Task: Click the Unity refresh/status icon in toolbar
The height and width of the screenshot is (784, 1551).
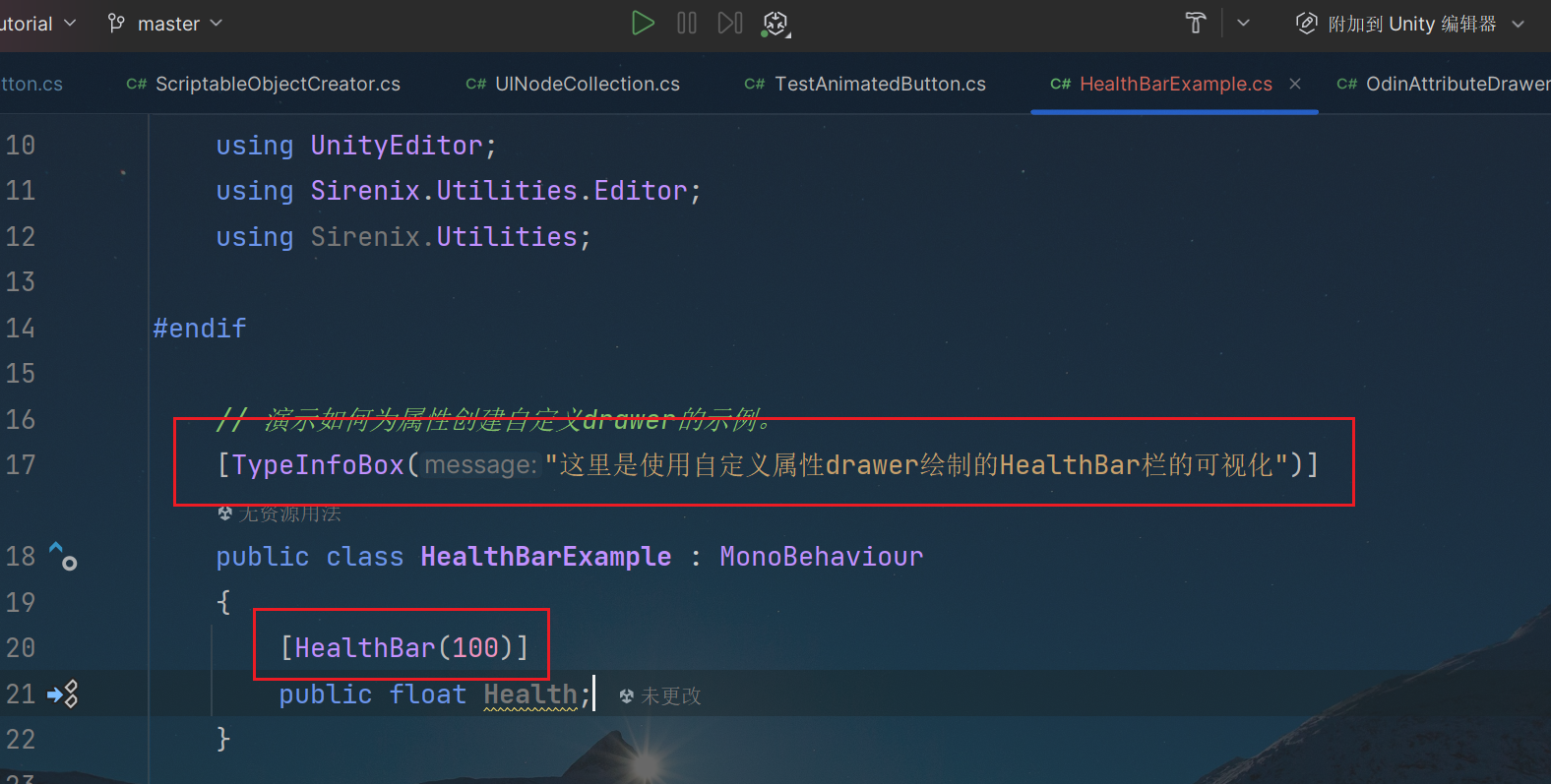Action: pyautogui.click(x=775, y=24)
